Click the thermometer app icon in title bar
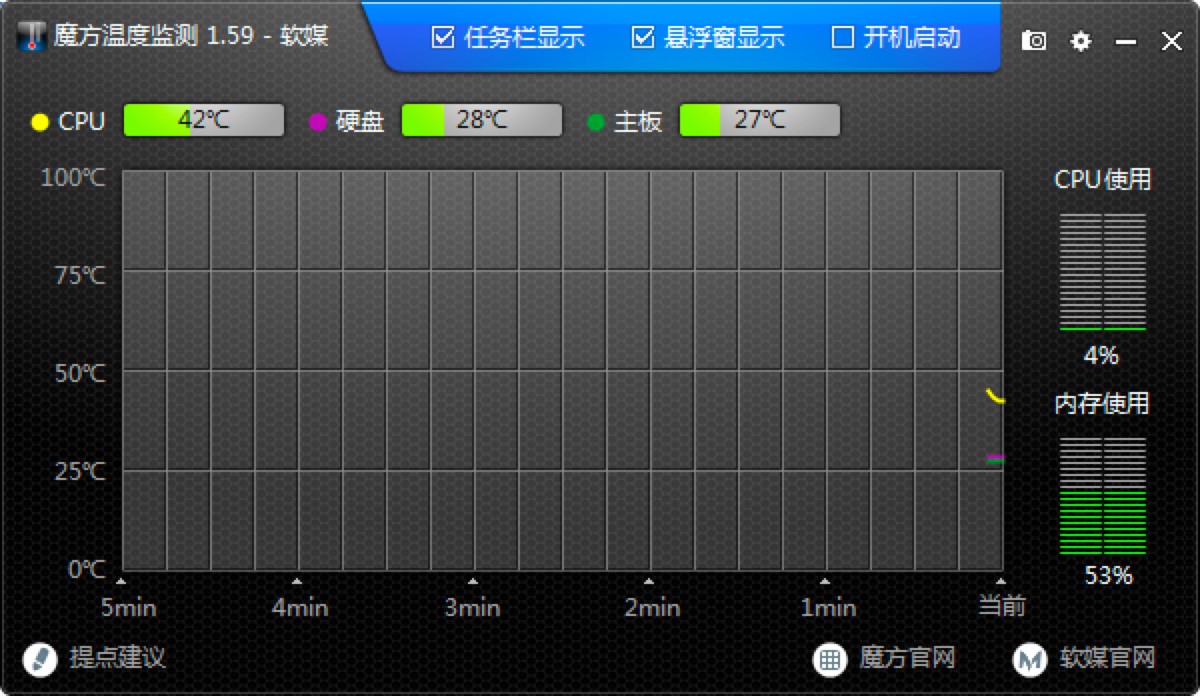This screenshot has width=1200, height=696. (x=33, y=36)
